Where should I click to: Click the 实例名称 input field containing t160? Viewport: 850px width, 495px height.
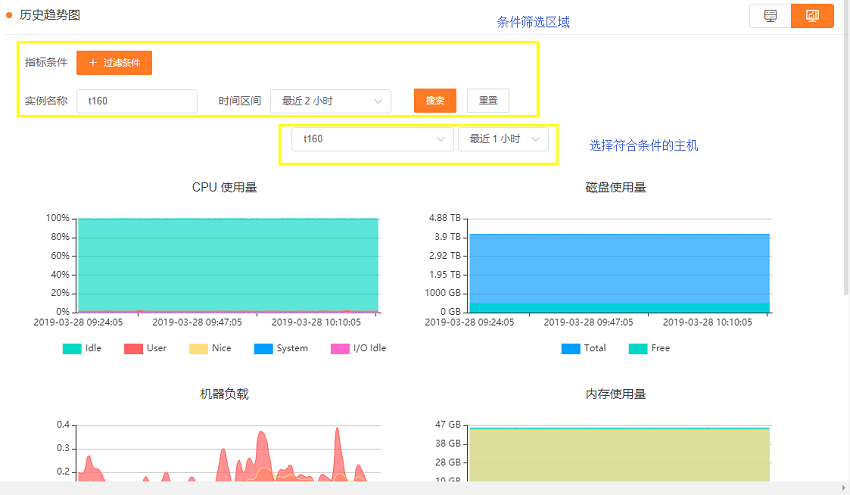coord(137,101)
